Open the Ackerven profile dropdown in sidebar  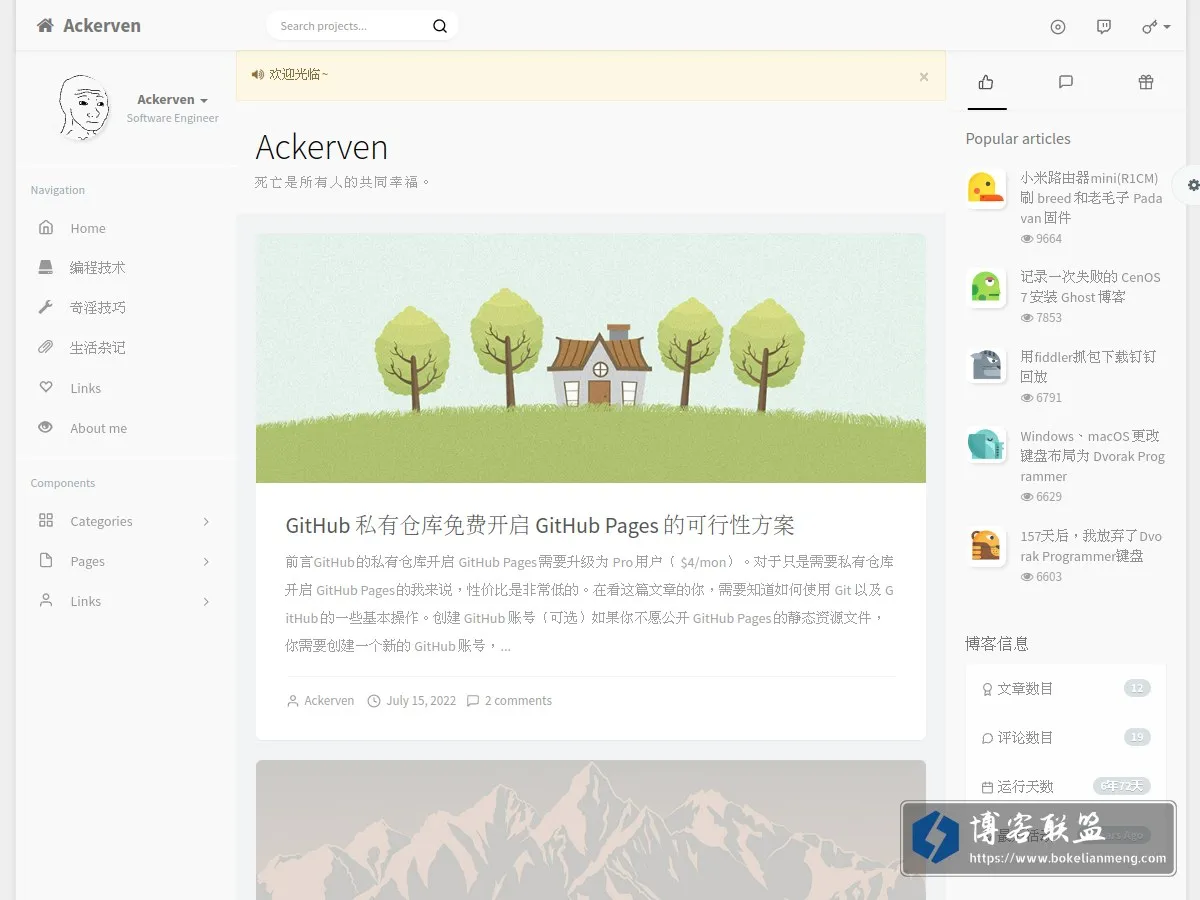click(172, 100)
